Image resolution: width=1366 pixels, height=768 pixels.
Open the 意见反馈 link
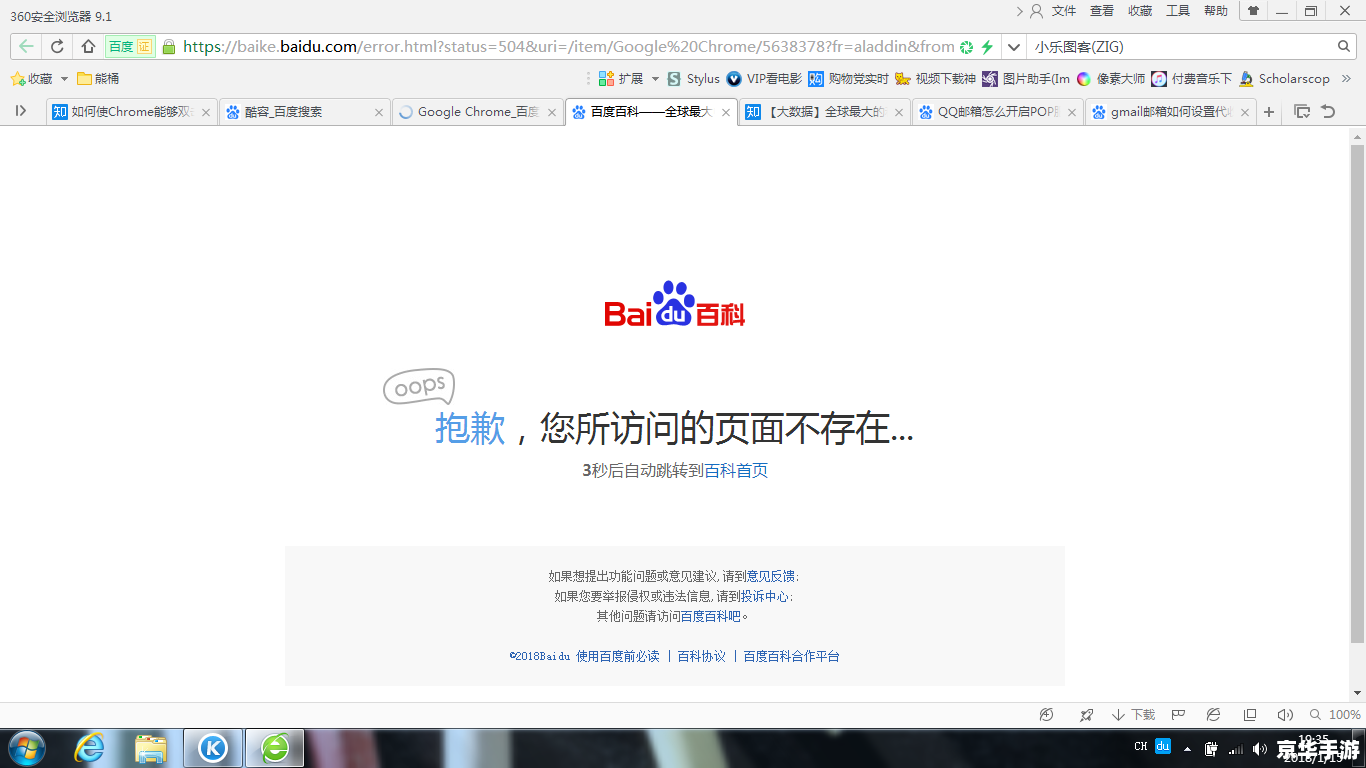(771, 576)
